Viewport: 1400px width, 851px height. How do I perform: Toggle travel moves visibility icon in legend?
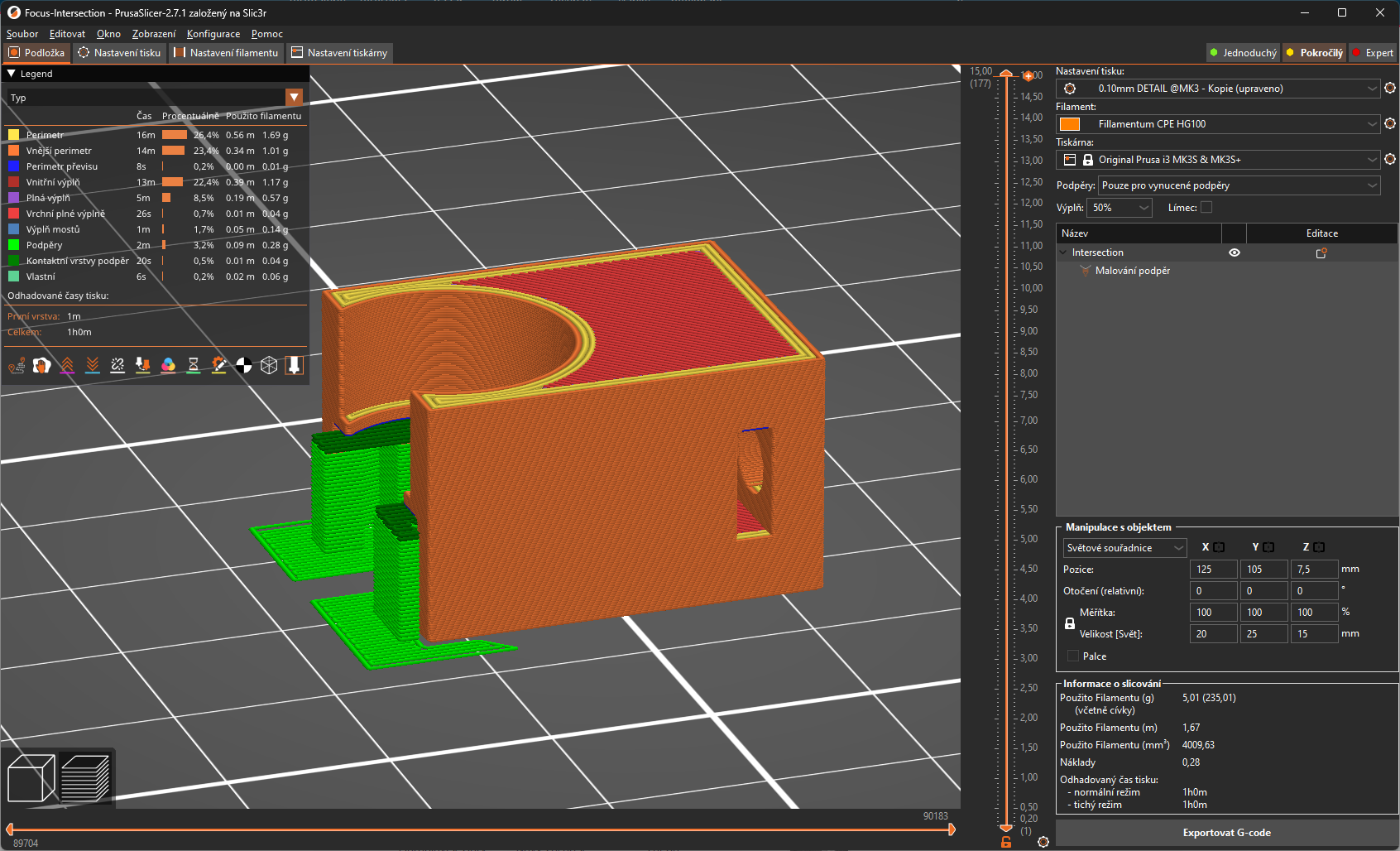pyautogui.click(x=17, y=365)
